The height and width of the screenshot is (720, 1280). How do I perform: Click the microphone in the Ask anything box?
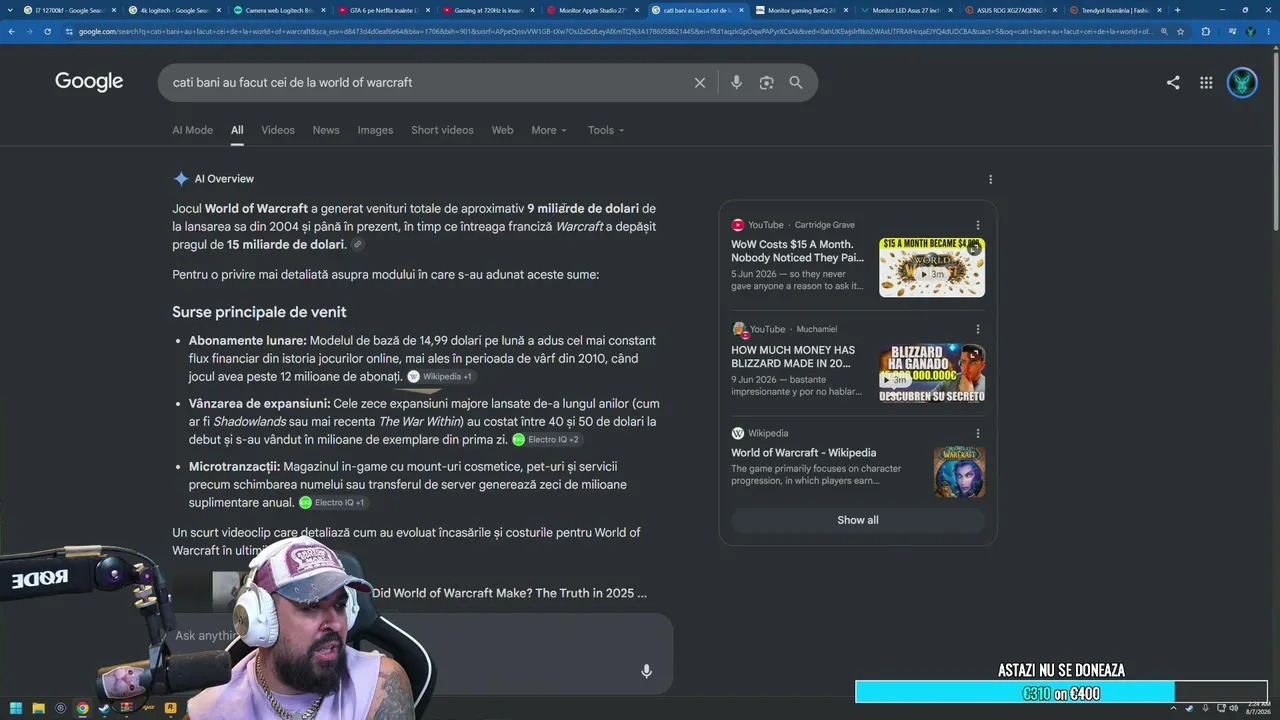(x=646, y=671)
